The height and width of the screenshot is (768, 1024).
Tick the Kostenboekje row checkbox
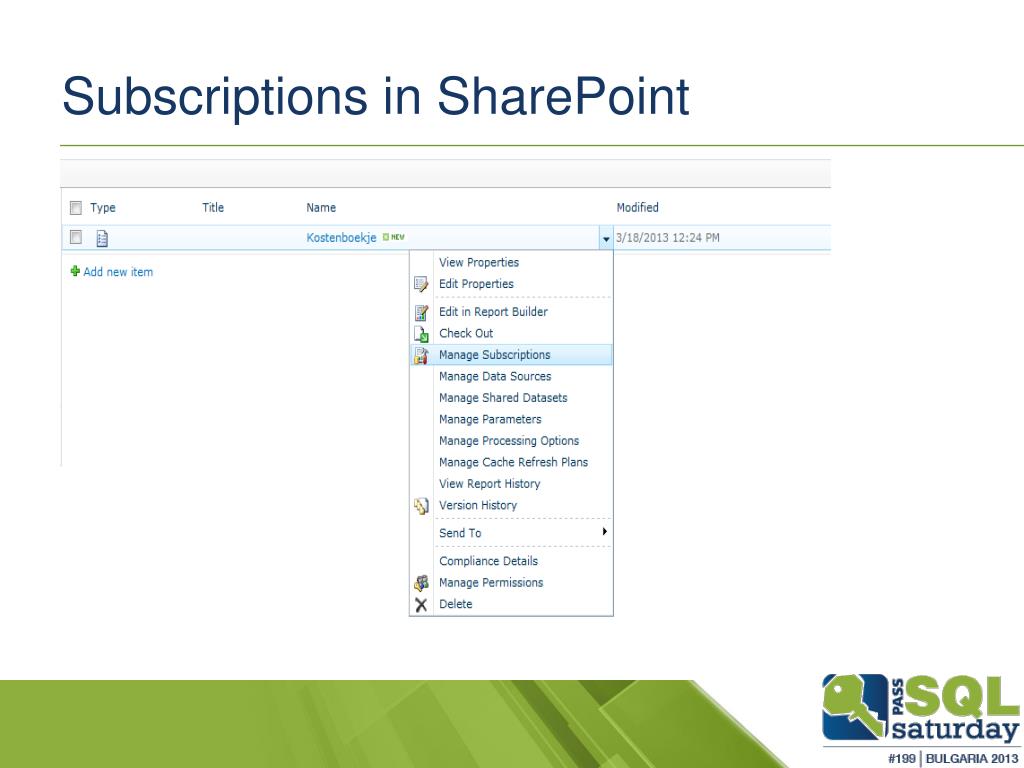(x=76, y=237)
